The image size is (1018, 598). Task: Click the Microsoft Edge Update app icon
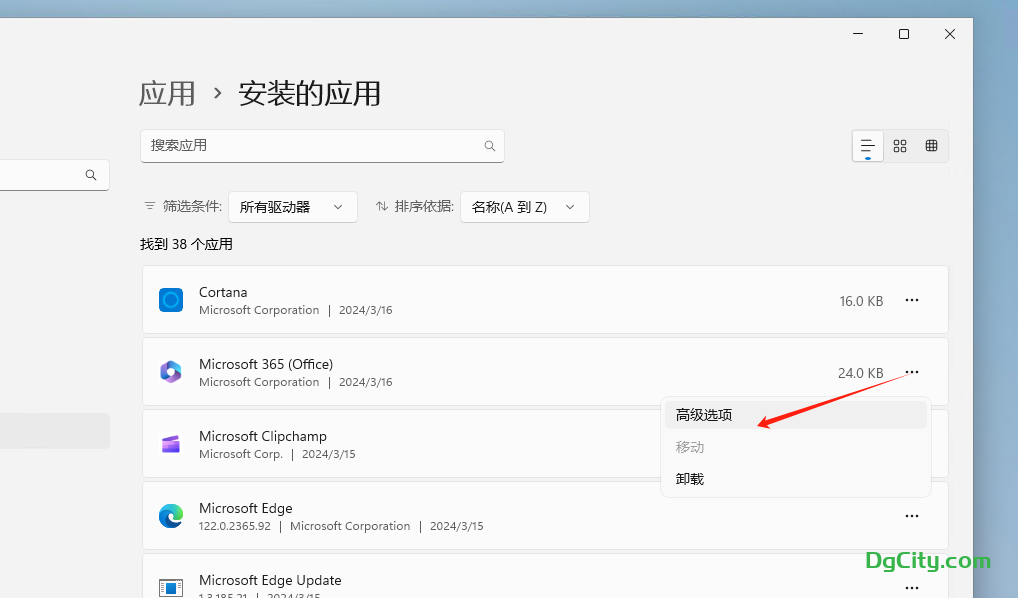(171, 587)
